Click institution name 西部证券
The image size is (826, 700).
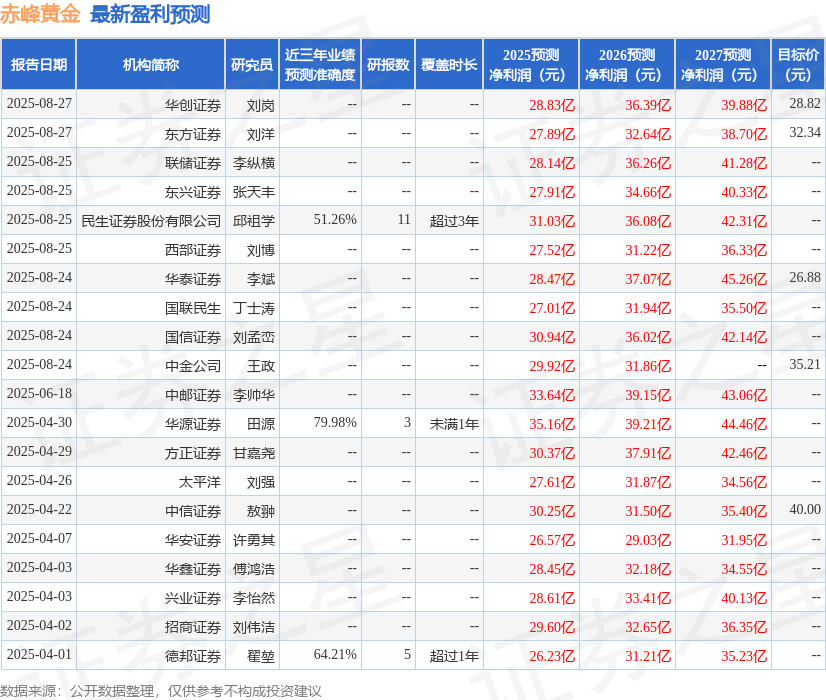193,250
